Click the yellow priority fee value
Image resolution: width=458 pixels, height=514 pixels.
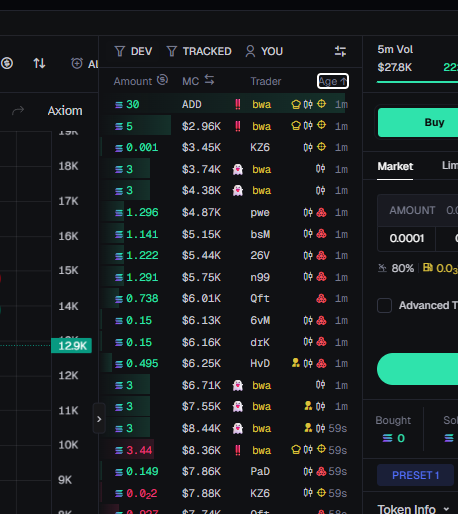click(x=441, y=268)
